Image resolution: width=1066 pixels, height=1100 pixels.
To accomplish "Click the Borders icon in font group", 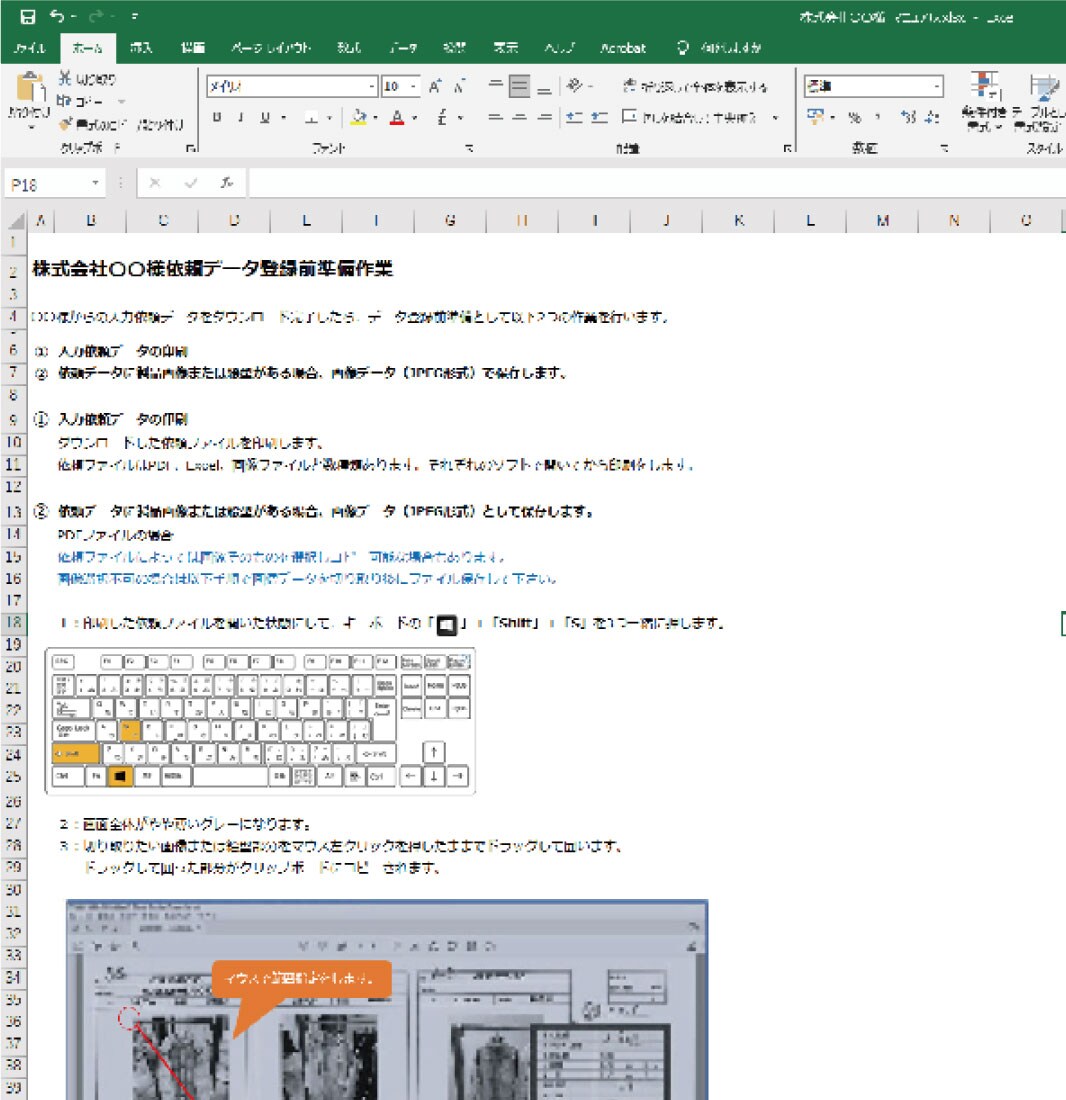I will [x=311, y=117].
